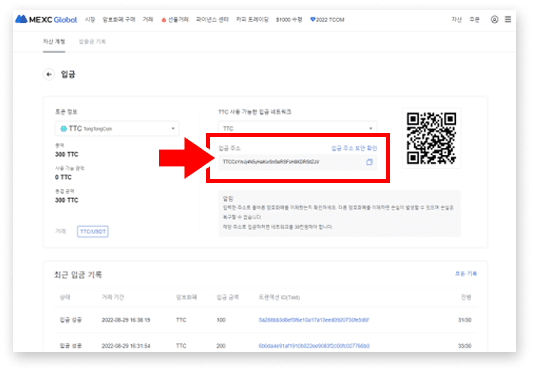Open the first transaction ID link
This screenshot has width=533, height=372.
(x=313, y=320)
